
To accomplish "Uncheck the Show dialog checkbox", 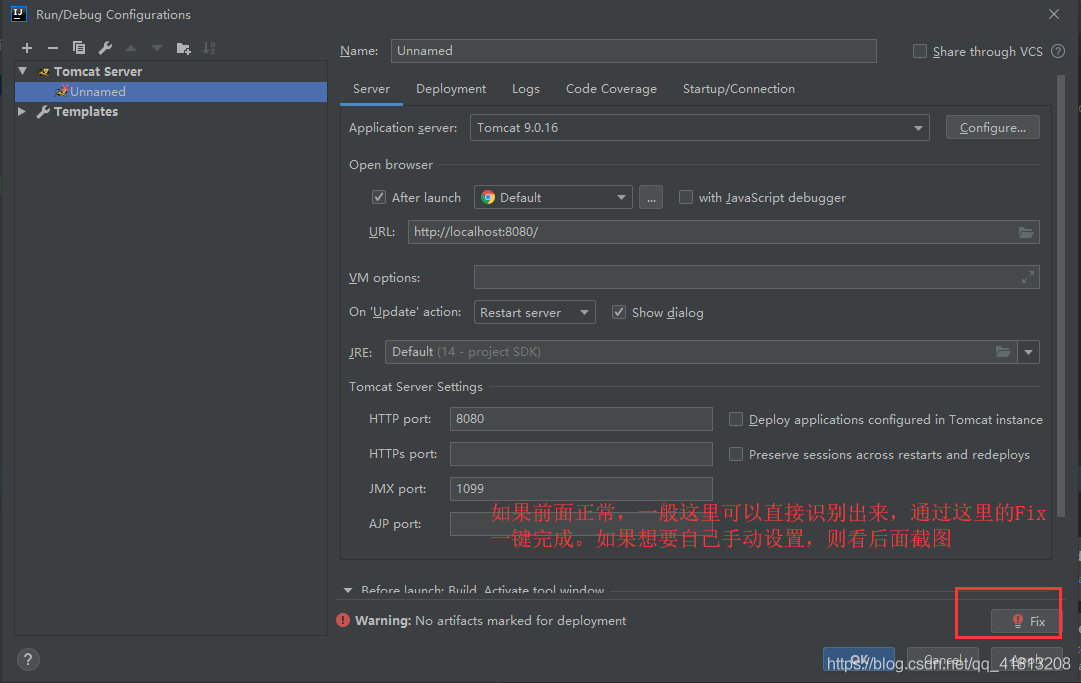I will pos(619,312).
